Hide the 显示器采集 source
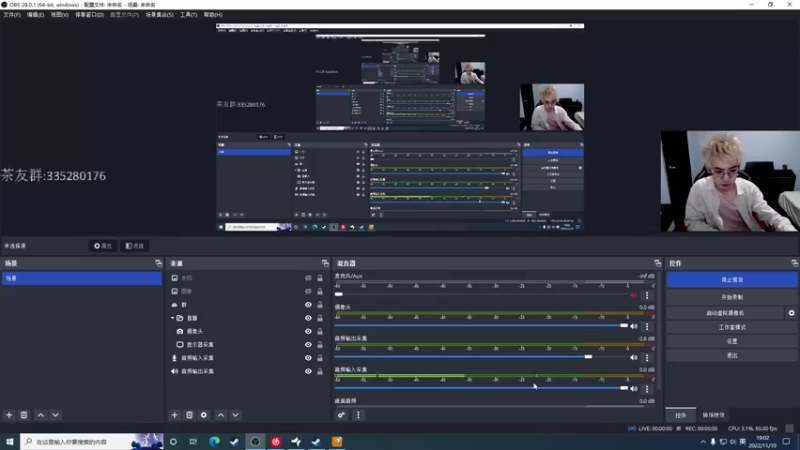The image size is (800, 450). point(308,345)
